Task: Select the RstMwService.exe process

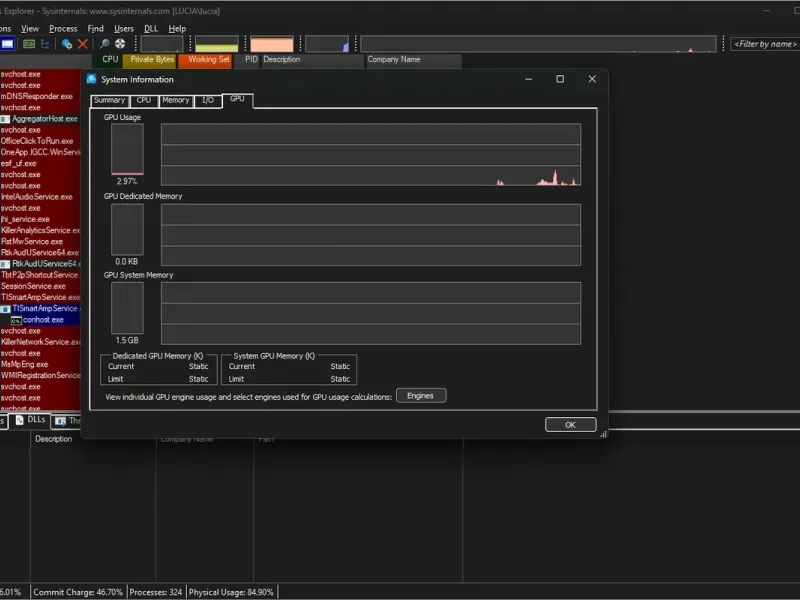Action: [40, 242]
